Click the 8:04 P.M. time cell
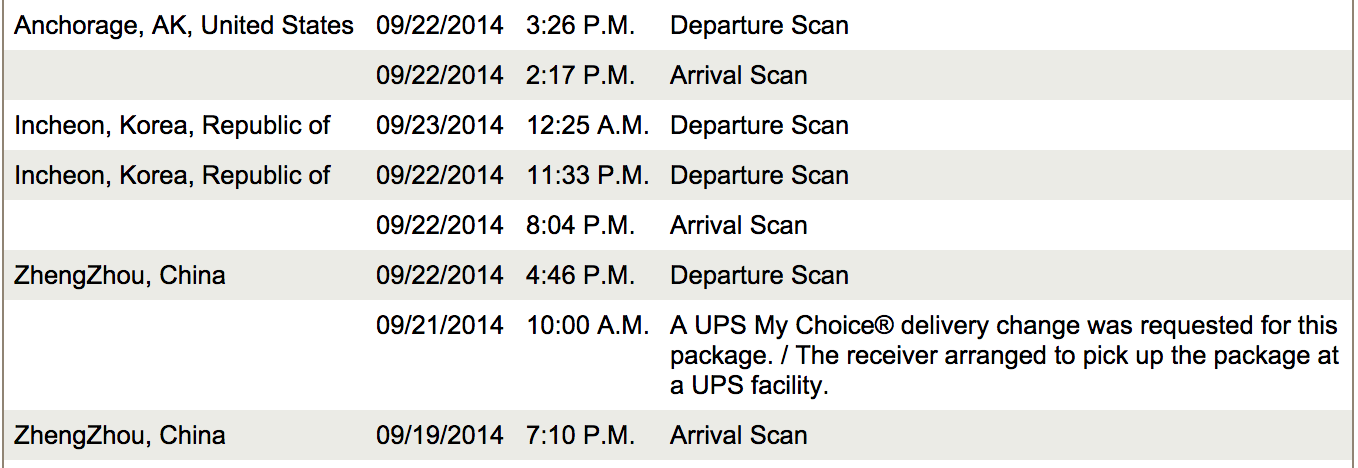The width and height of the screenshot is (1358, 468). [x=580, y=225]
